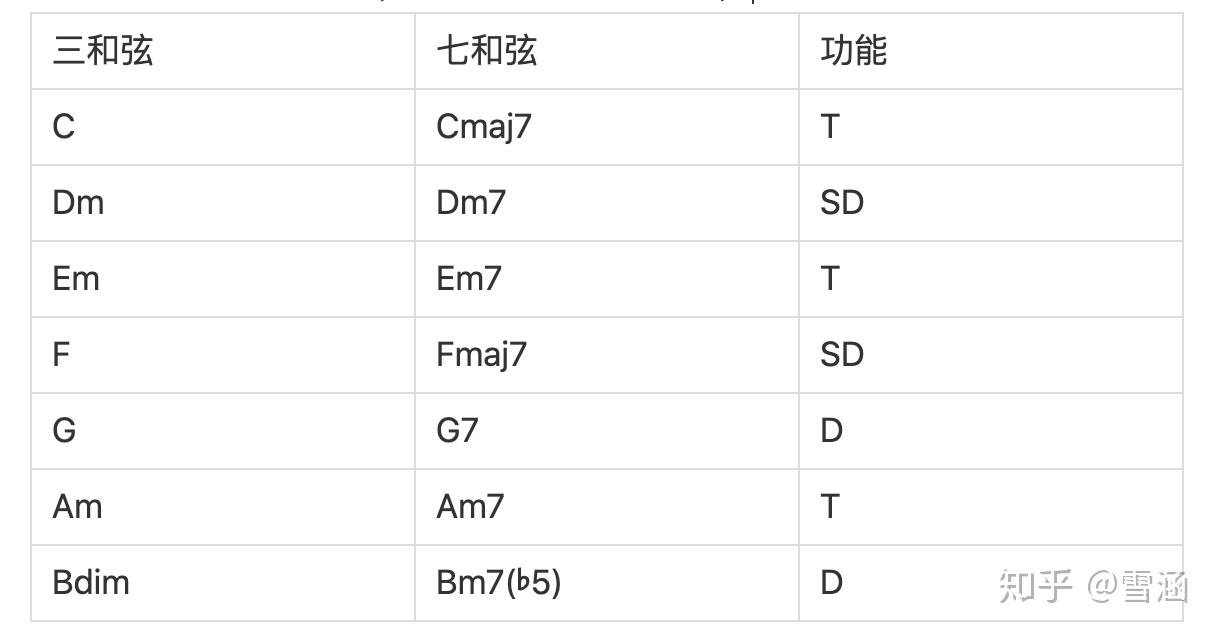Click the Em7 cell

pyautogui.click(x=468, y=279)
